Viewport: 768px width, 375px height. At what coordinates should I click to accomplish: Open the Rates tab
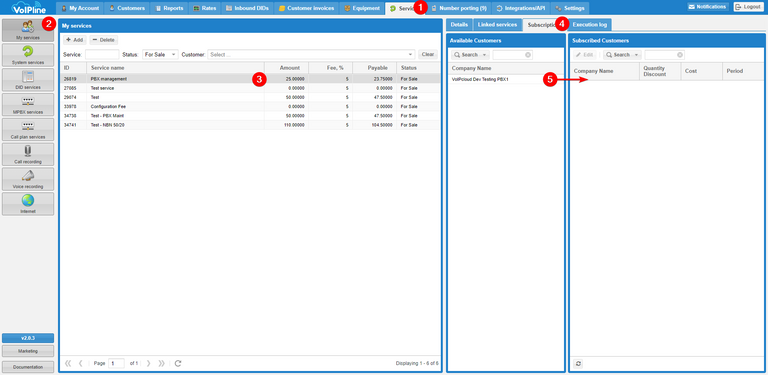pyautogui.click(x=205, y=8)
